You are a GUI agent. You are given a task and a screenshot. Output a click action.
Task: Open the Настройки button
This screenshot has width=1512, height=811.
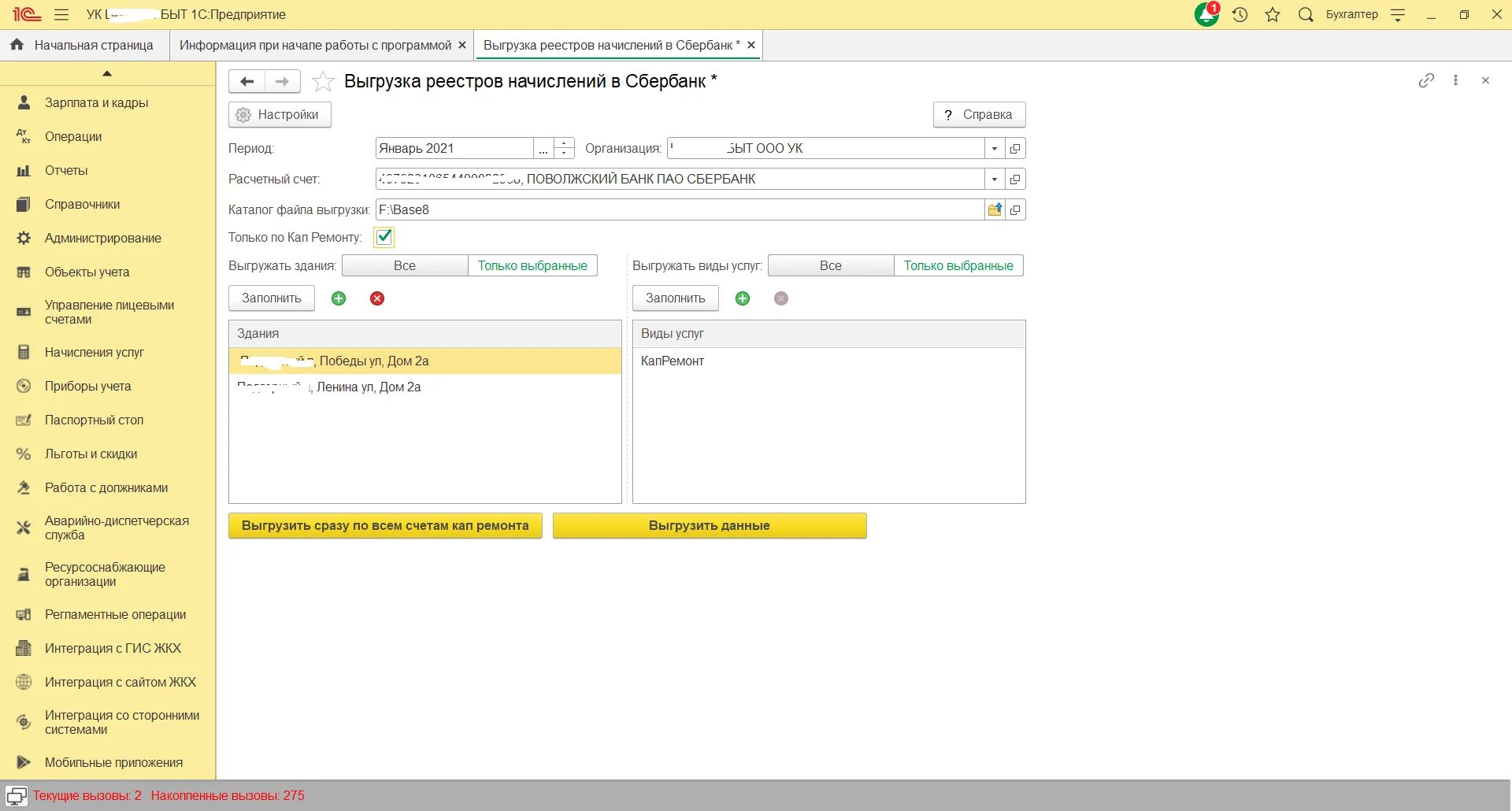pyautogui.click(x=280, y=114)
